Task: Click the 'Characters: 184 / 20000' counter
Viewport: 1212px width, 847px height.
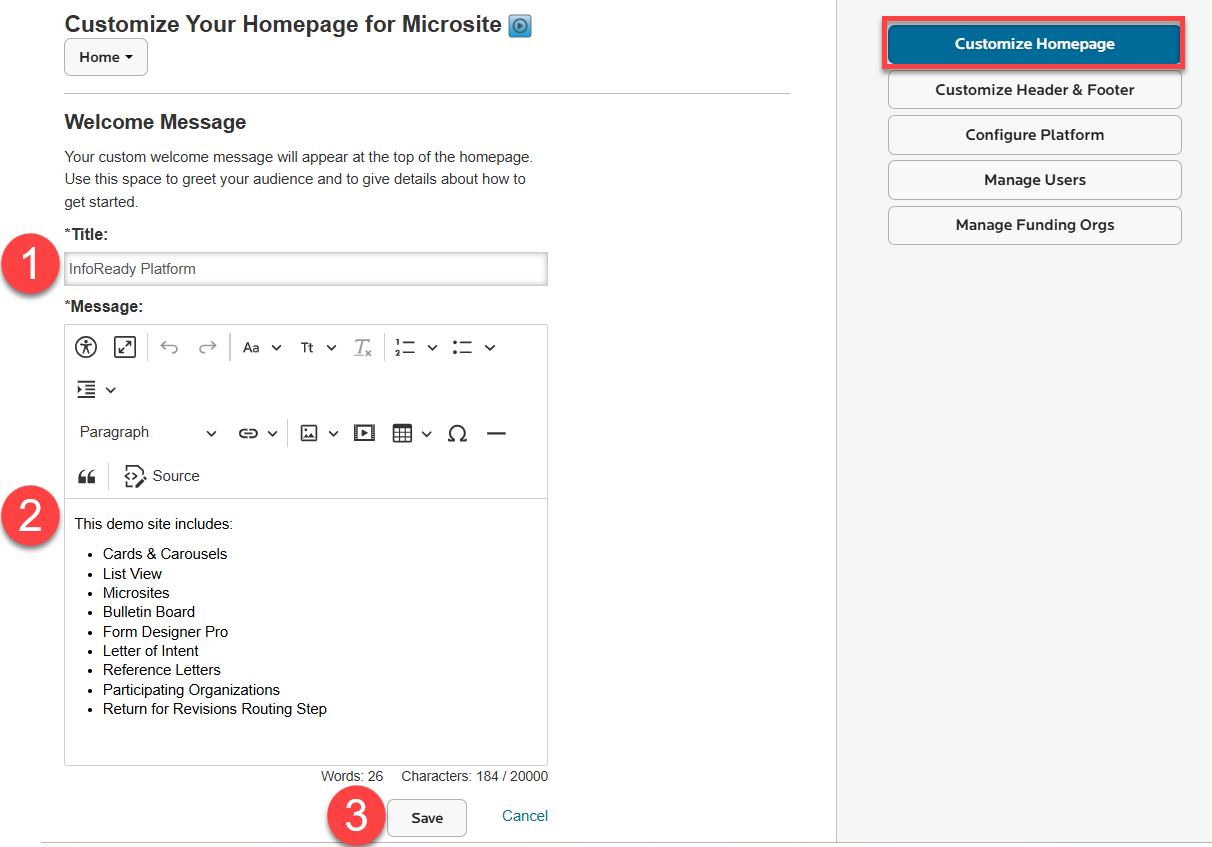Action: click(x=474, y=777)
